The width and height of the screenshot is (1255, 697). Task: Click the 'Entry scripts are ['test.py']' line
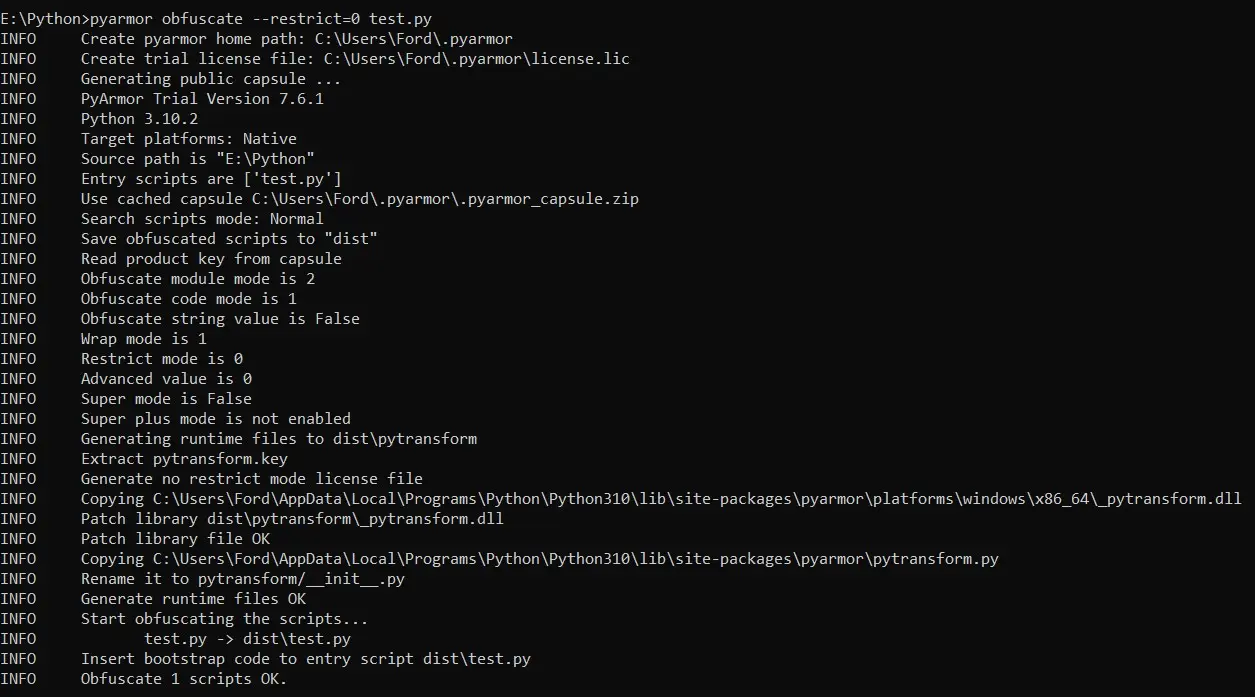211,179
